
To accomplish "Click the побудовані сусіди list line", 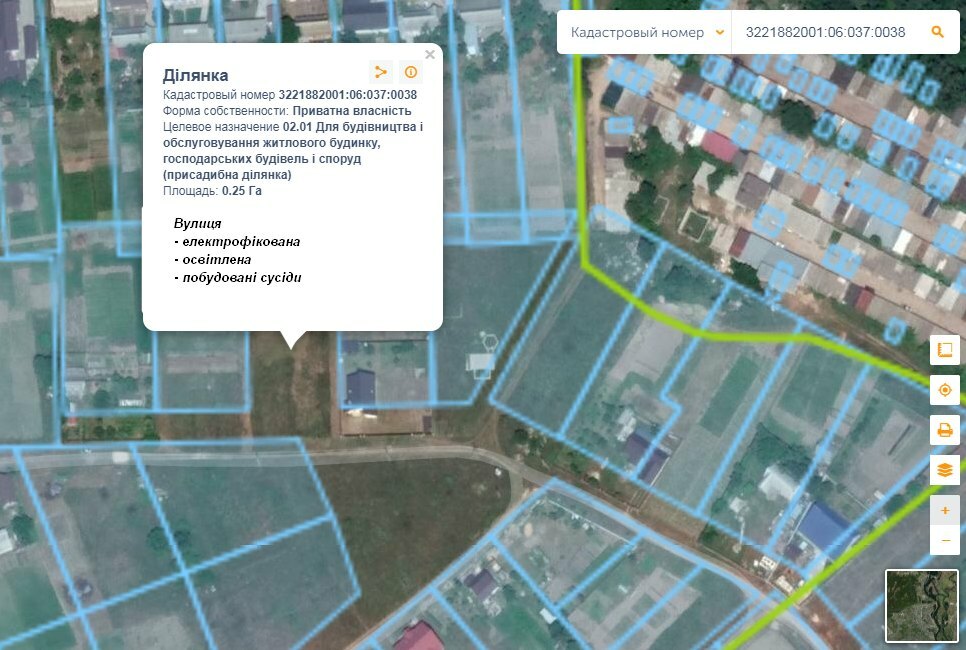I will (238, 277).
